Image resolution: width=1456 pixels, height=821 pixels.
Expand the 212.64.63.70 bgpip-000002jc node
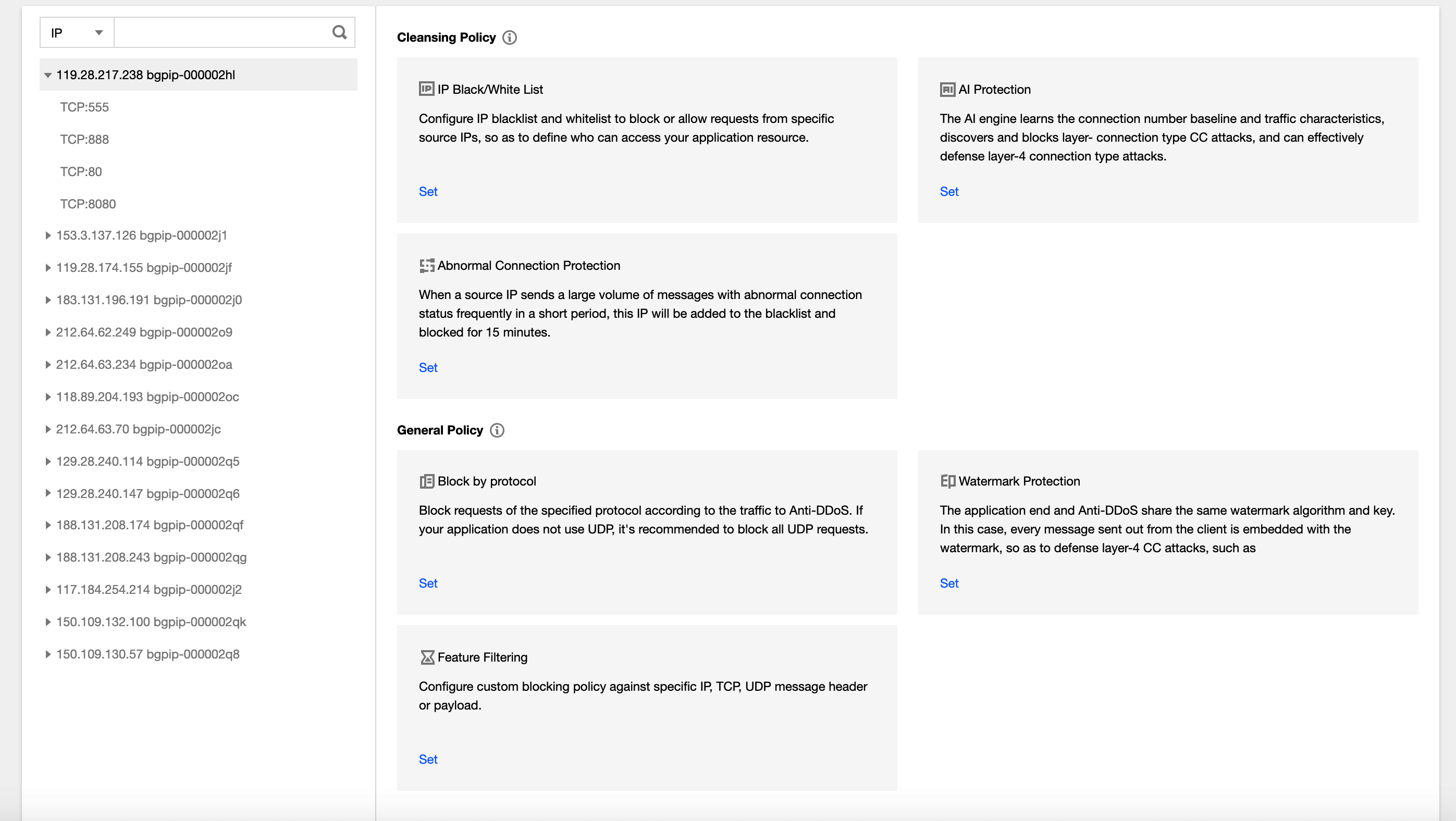[x=48, y=429]
